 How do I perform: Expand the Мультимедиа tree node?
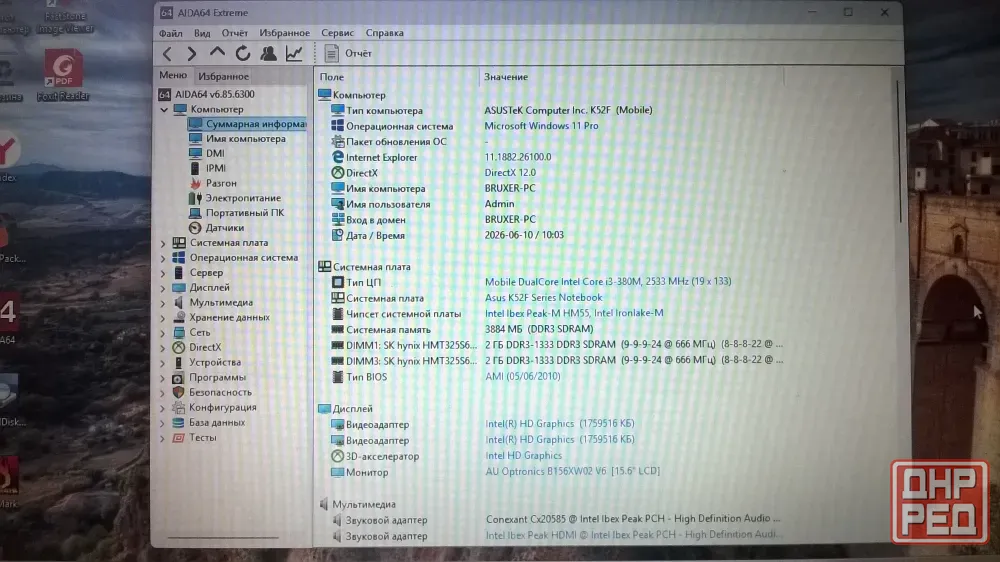(x=163, y=303)
